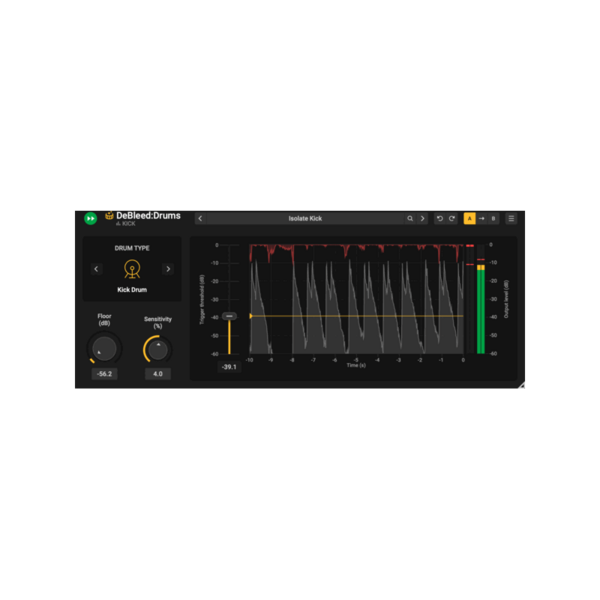Click the threshold value field -39.1
The image size is (600, 600).
[x=229, y=367]
